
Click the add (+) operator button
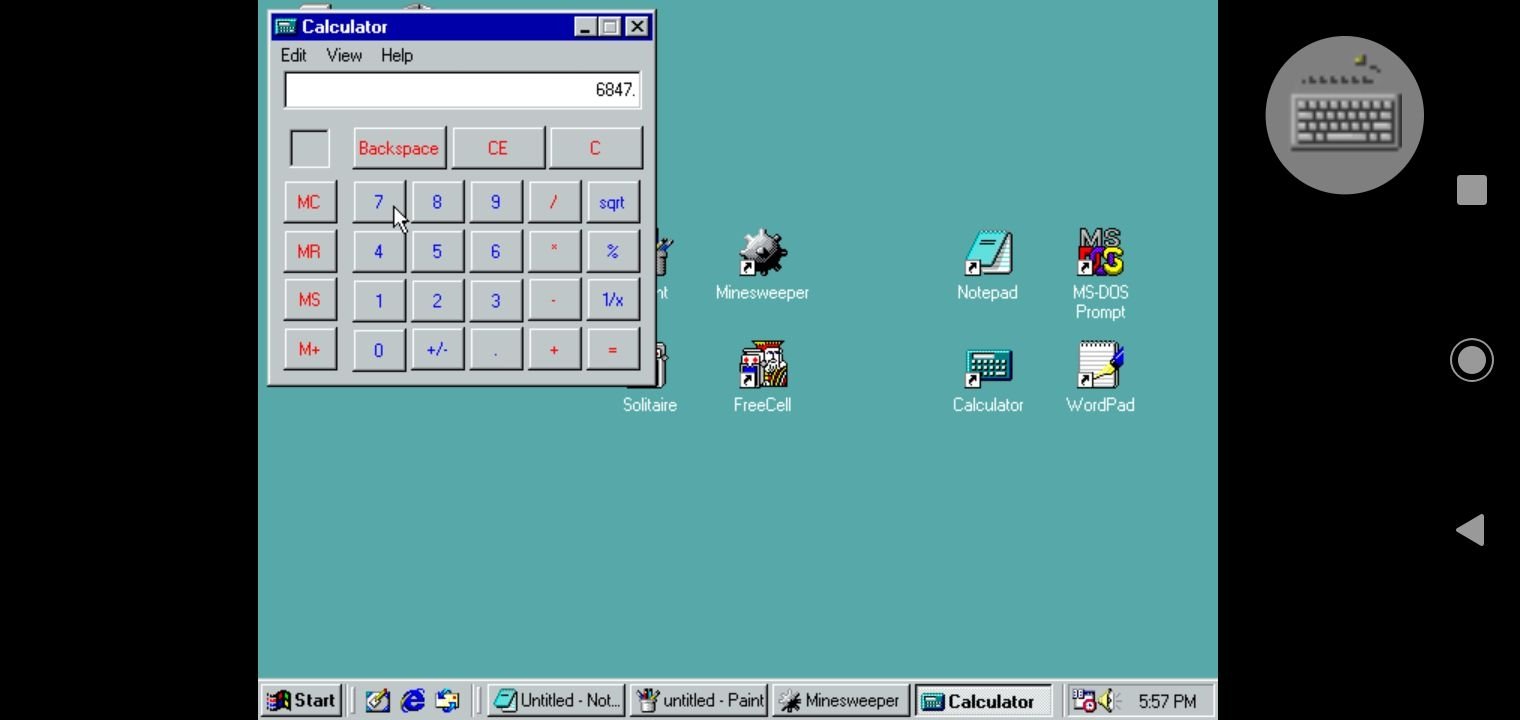click(554, 349)
